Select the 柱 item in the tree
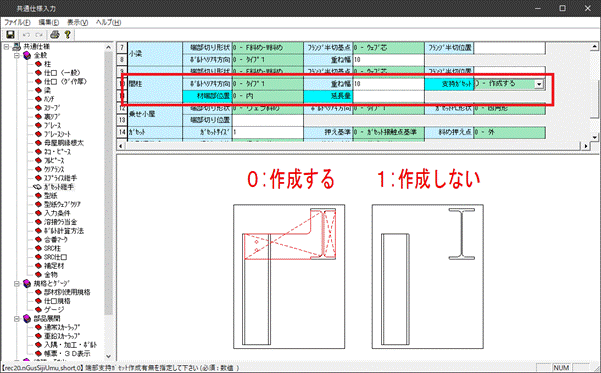Image resolution: width=601 pixels, height=373 pixels. point(47,64)
